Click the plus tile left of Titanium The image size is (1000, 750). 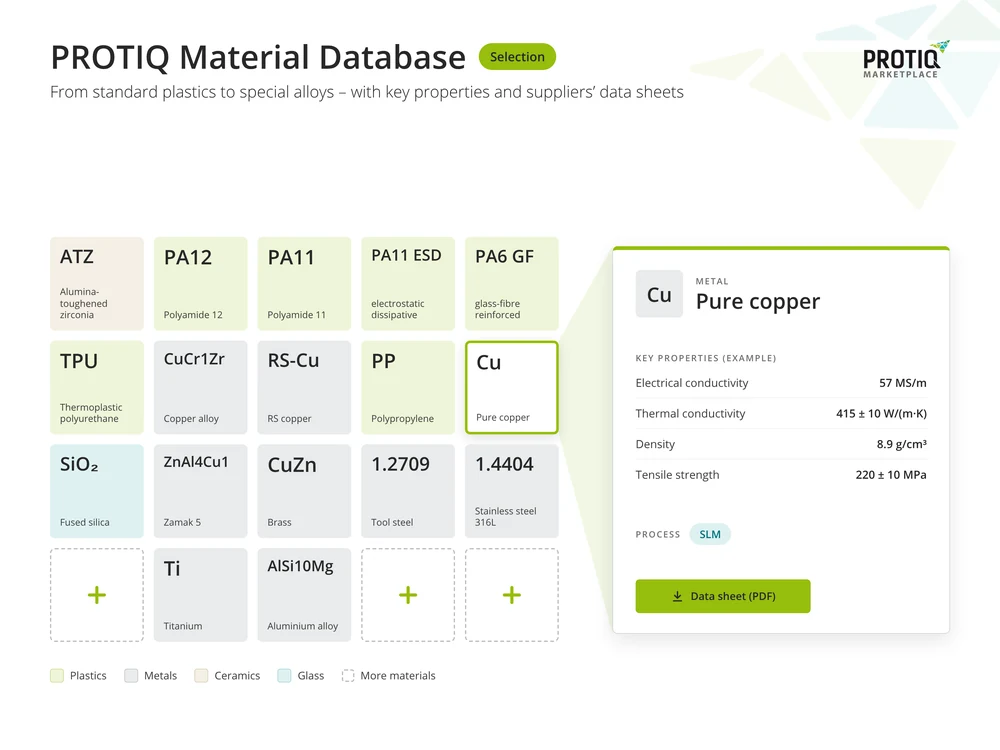(97, 595)
